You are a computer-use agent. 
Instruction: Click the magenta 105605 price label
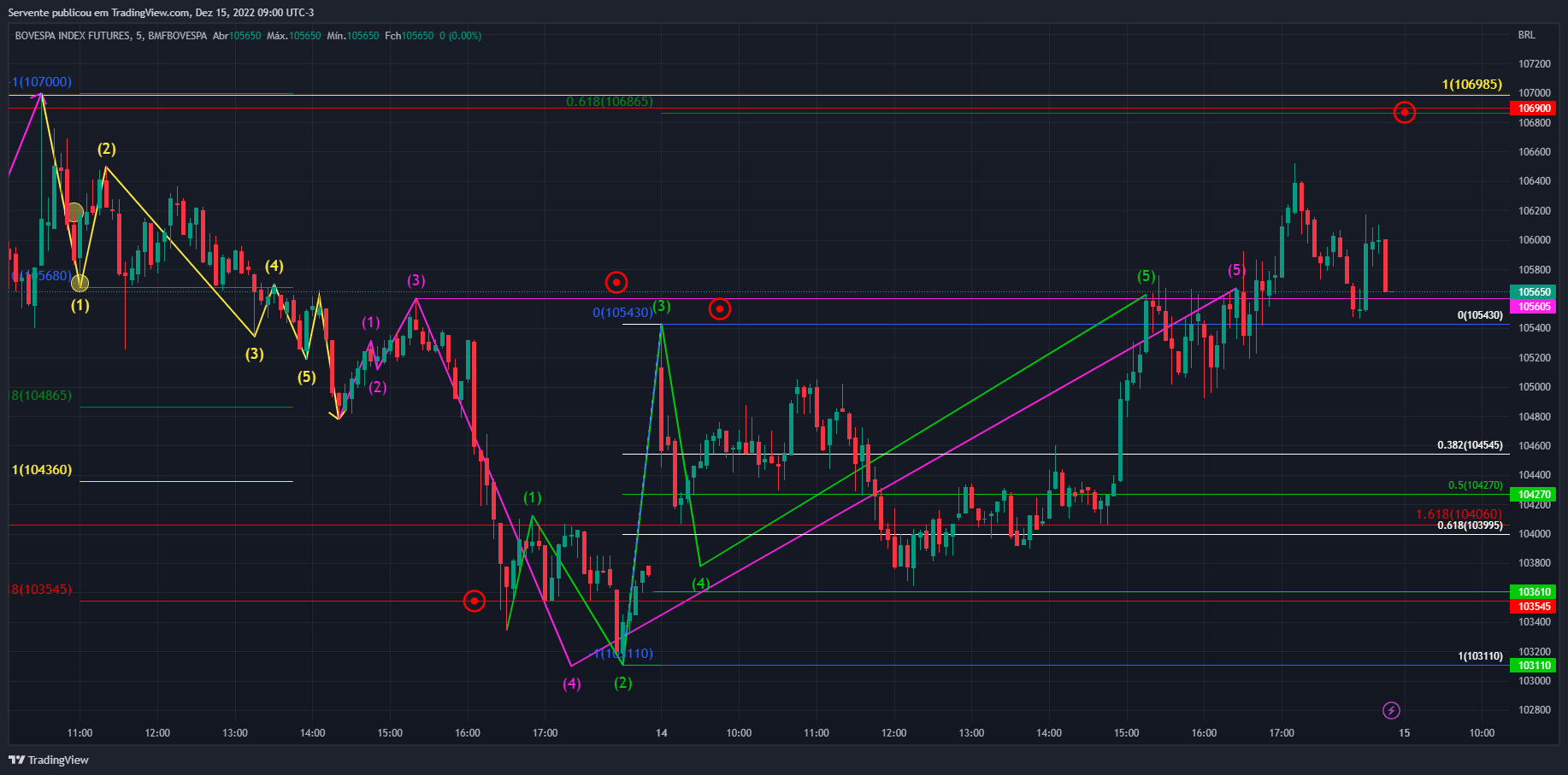point(1535,306)
